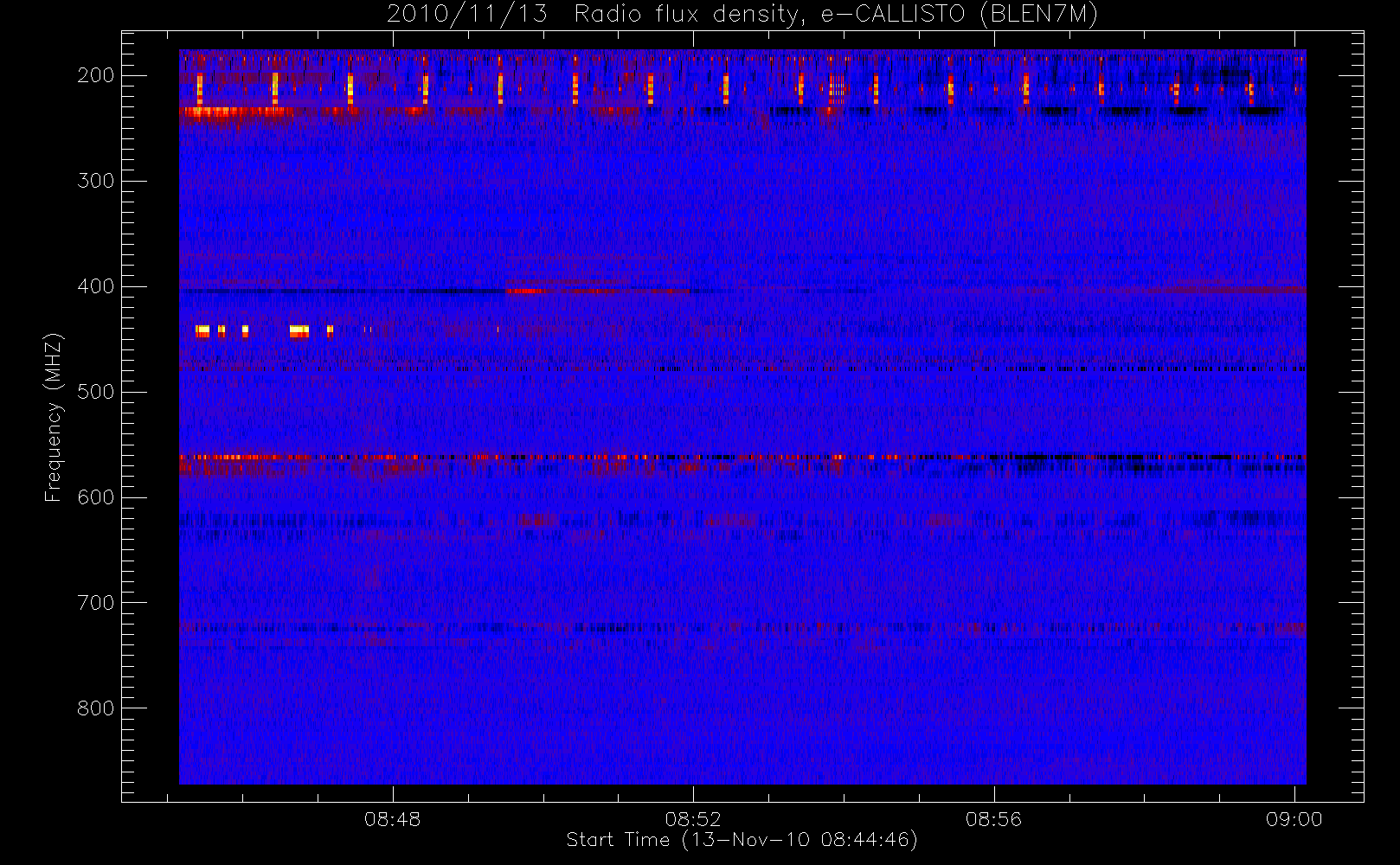This screenshot has height=865, width=1400.
Task: Click the 400 frequency tick label
Action: click(96, 286)
